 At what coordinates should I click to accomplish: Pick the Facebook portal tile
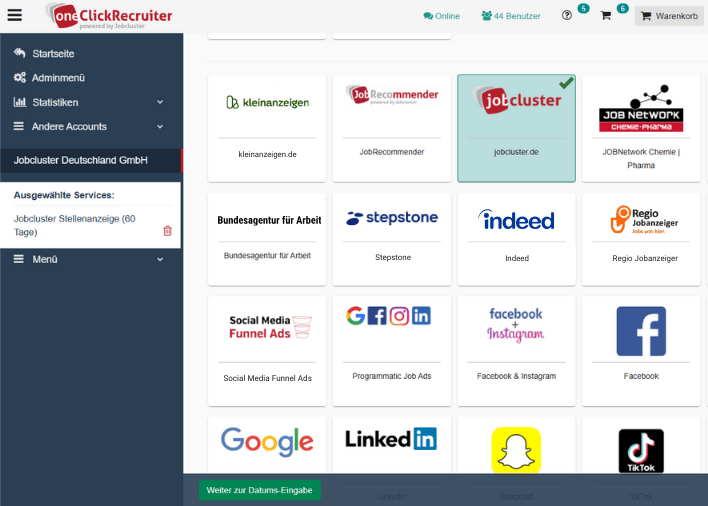[x=641, y=350]
